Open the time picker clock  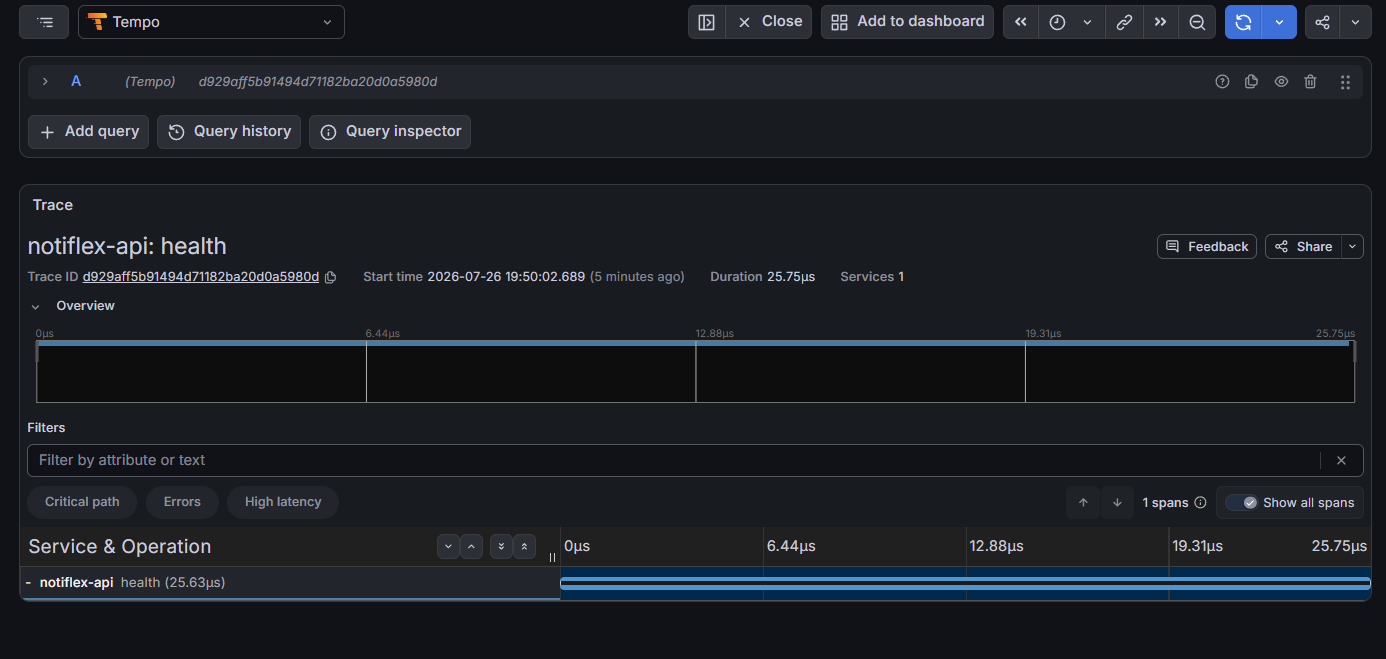(1057, 22)
